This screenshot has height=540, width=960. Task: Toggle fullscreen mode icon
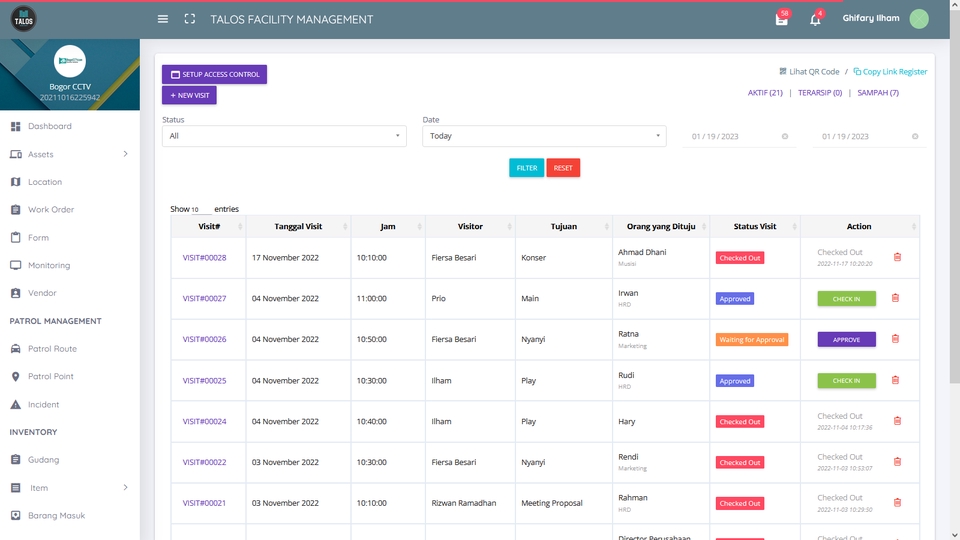(x=190, y=19)
